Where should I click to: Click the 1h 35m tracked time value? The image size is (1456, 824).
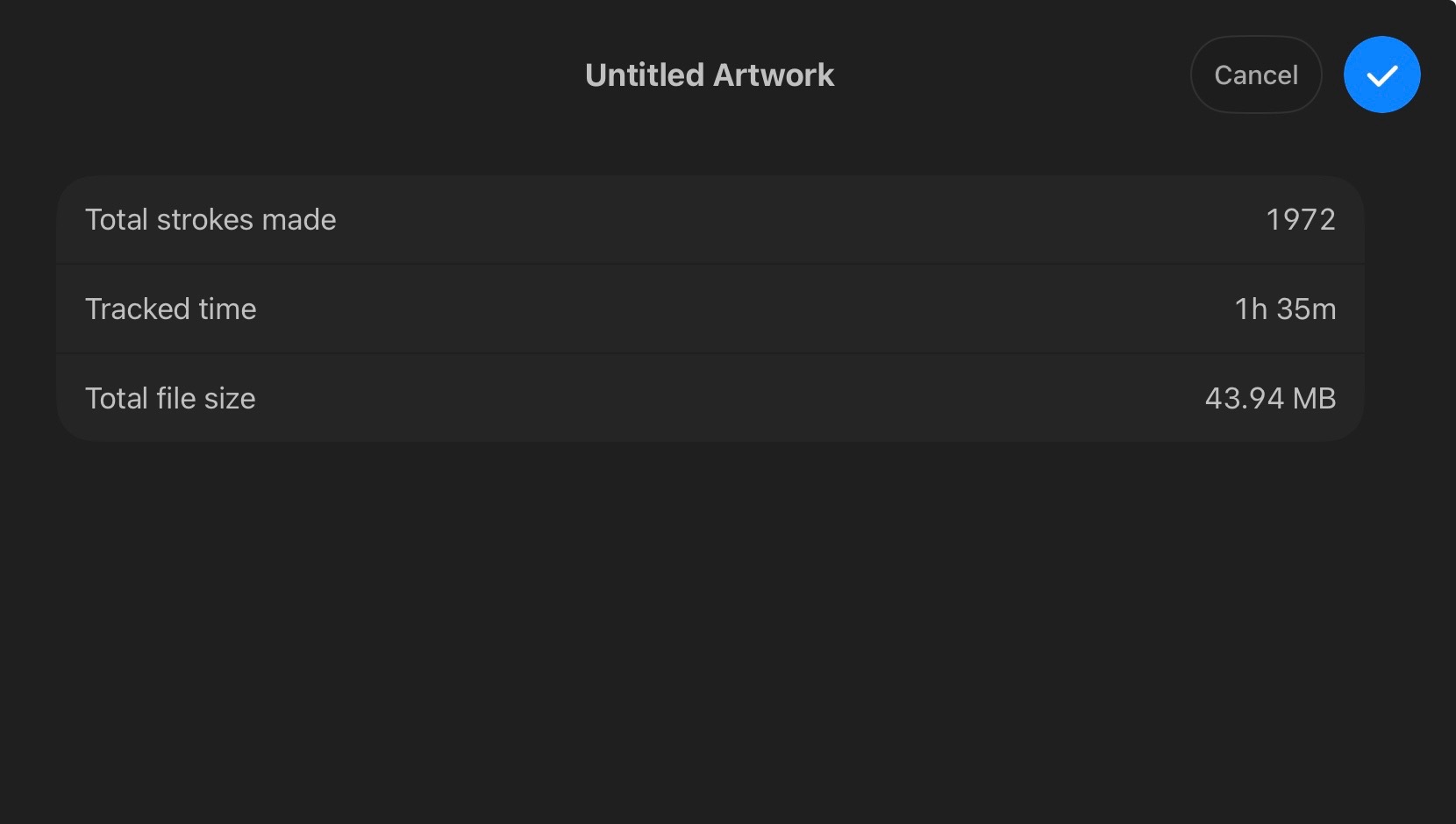pos(1285,309)
